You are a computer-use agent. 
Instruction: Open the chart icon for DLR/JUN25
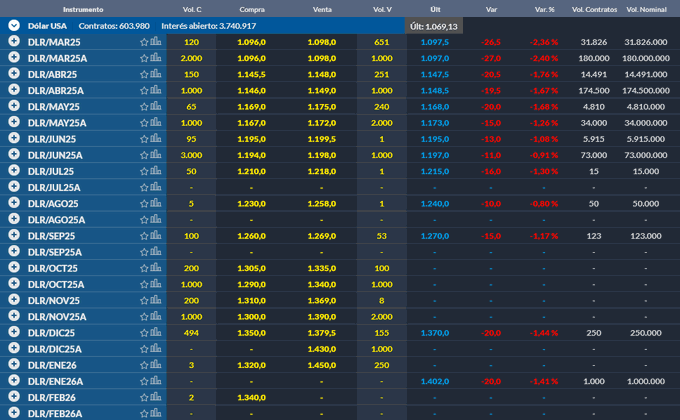click(x=156, y=138)
